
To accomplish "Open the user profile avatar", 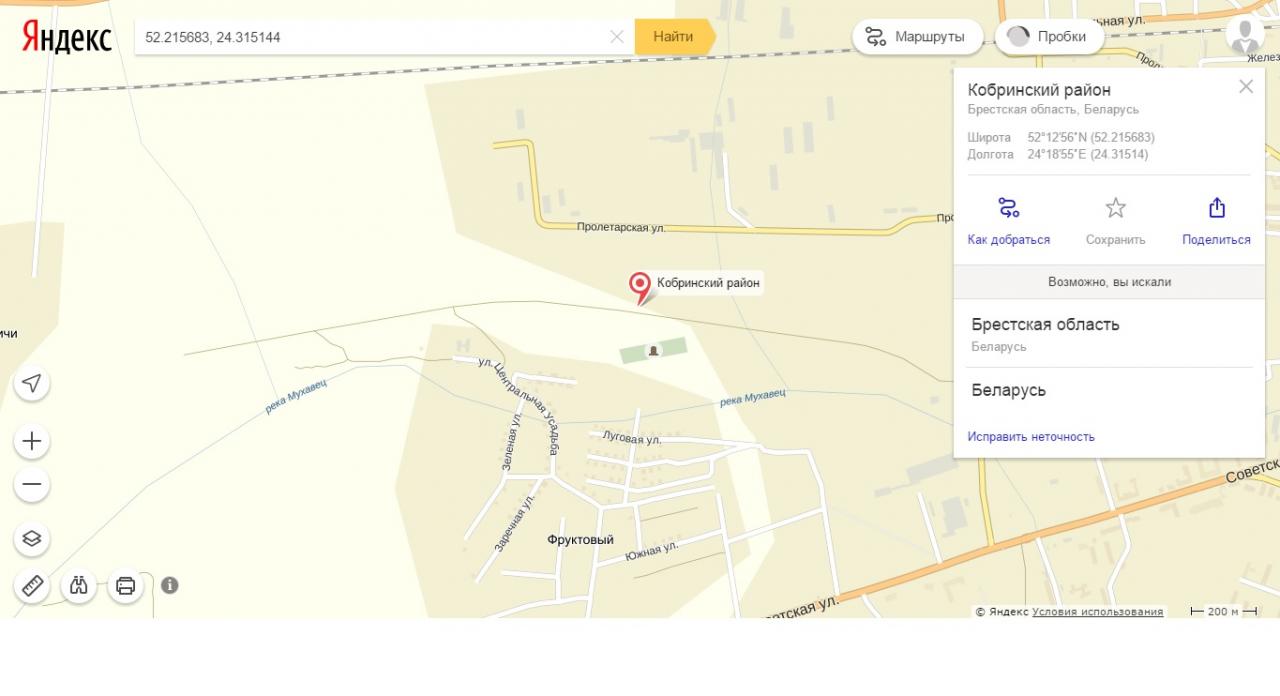I will pyautogui.click(x=1245, y=34).
